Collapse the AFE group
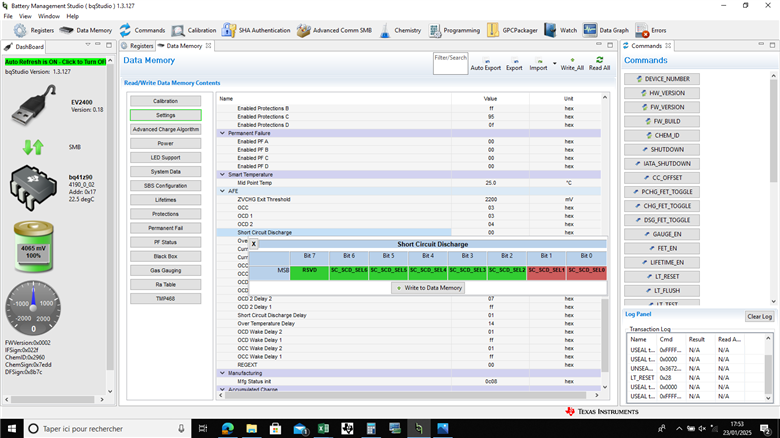The height and width of the screenshot is (438, 780). pyautogui.click(x=222, y=191)
